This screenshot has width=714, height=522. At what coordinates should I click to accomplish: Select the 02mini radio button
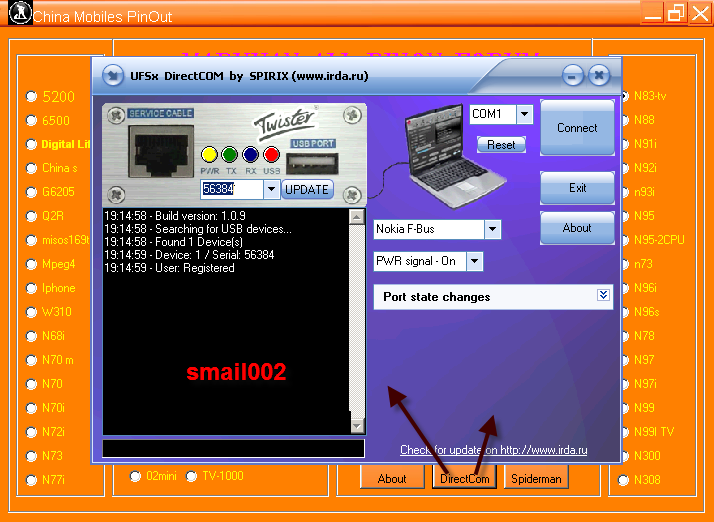pos(135,476)
